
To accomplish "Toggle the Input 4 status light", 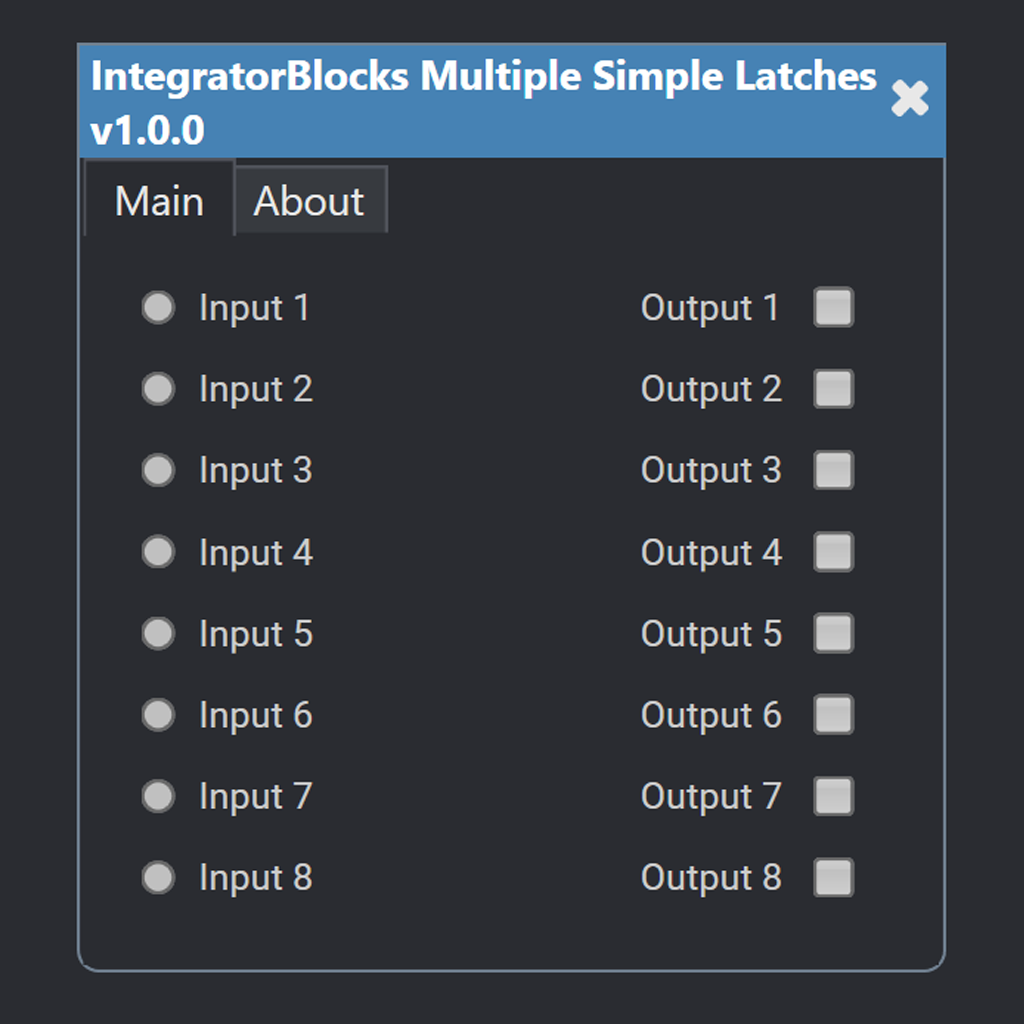I will (x=158, y=552).
